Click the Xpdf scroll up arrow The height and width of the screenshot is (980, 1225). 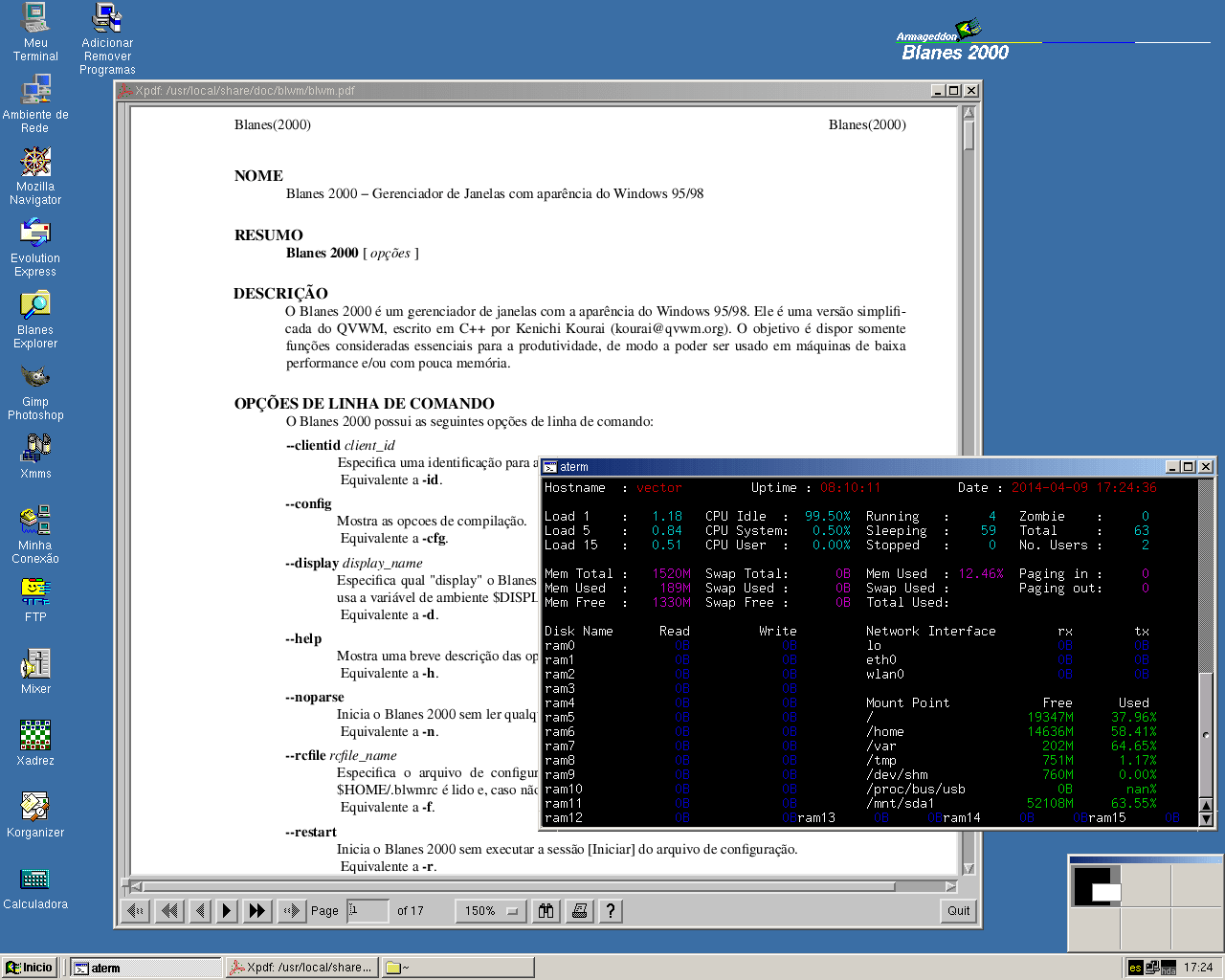pos(969,112)
